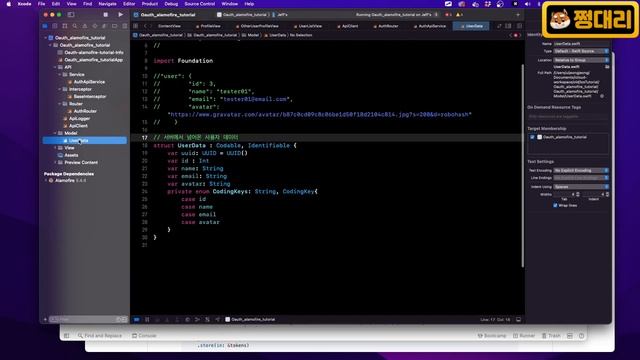This screenshot has width=640, height=360.
Task: Click the pause/continue icon in debug bar
Action: click(147, 320)
